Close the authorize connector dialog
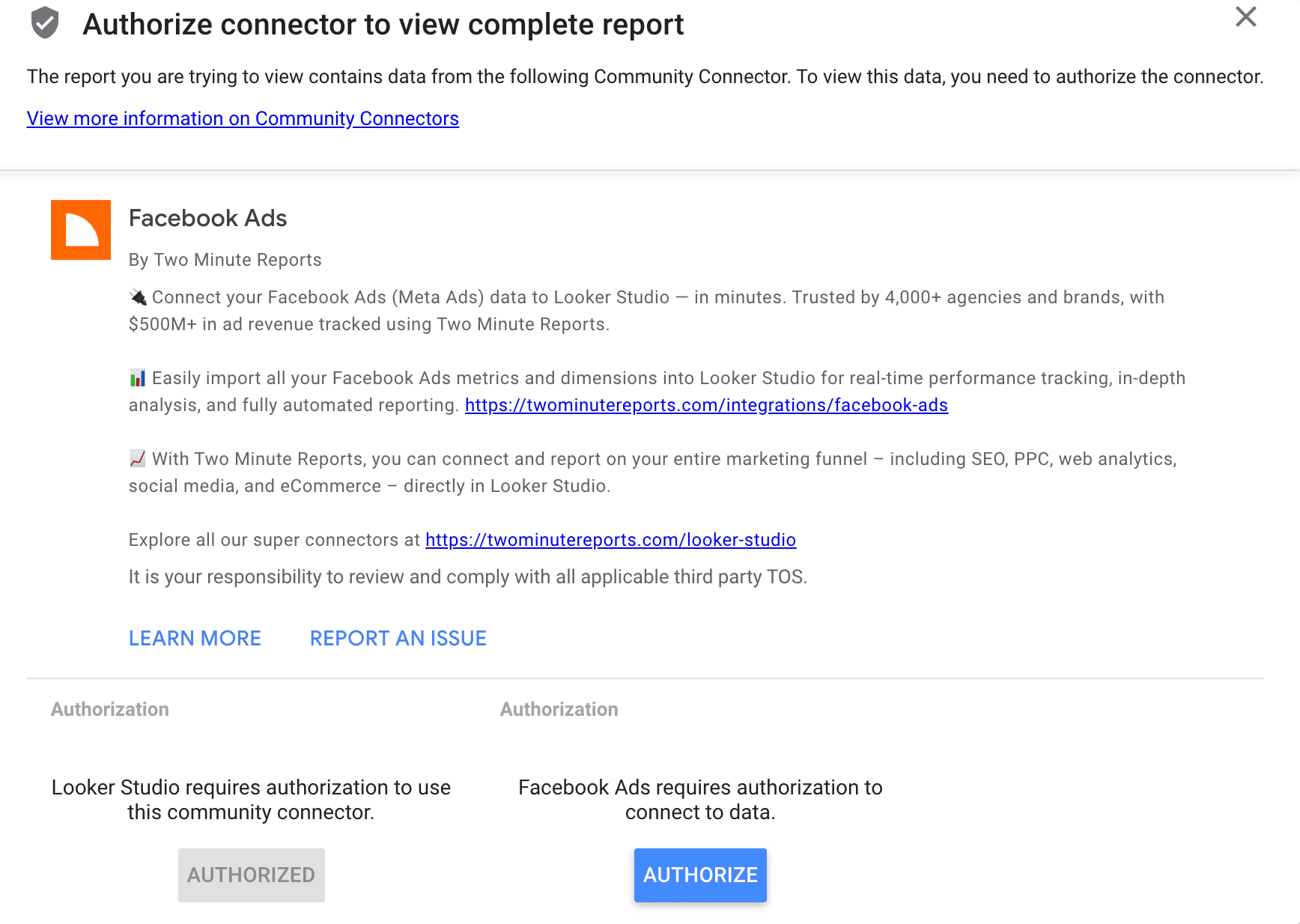 click(1245, 17)
